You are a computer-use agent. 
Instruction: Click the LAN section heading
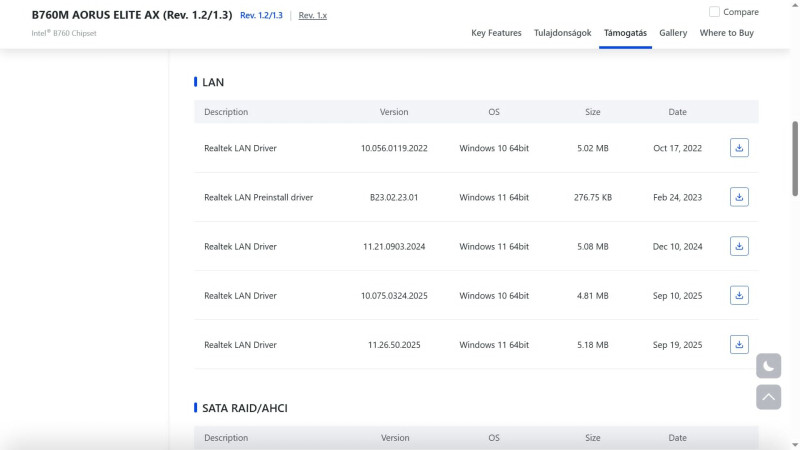click(213, 82)
